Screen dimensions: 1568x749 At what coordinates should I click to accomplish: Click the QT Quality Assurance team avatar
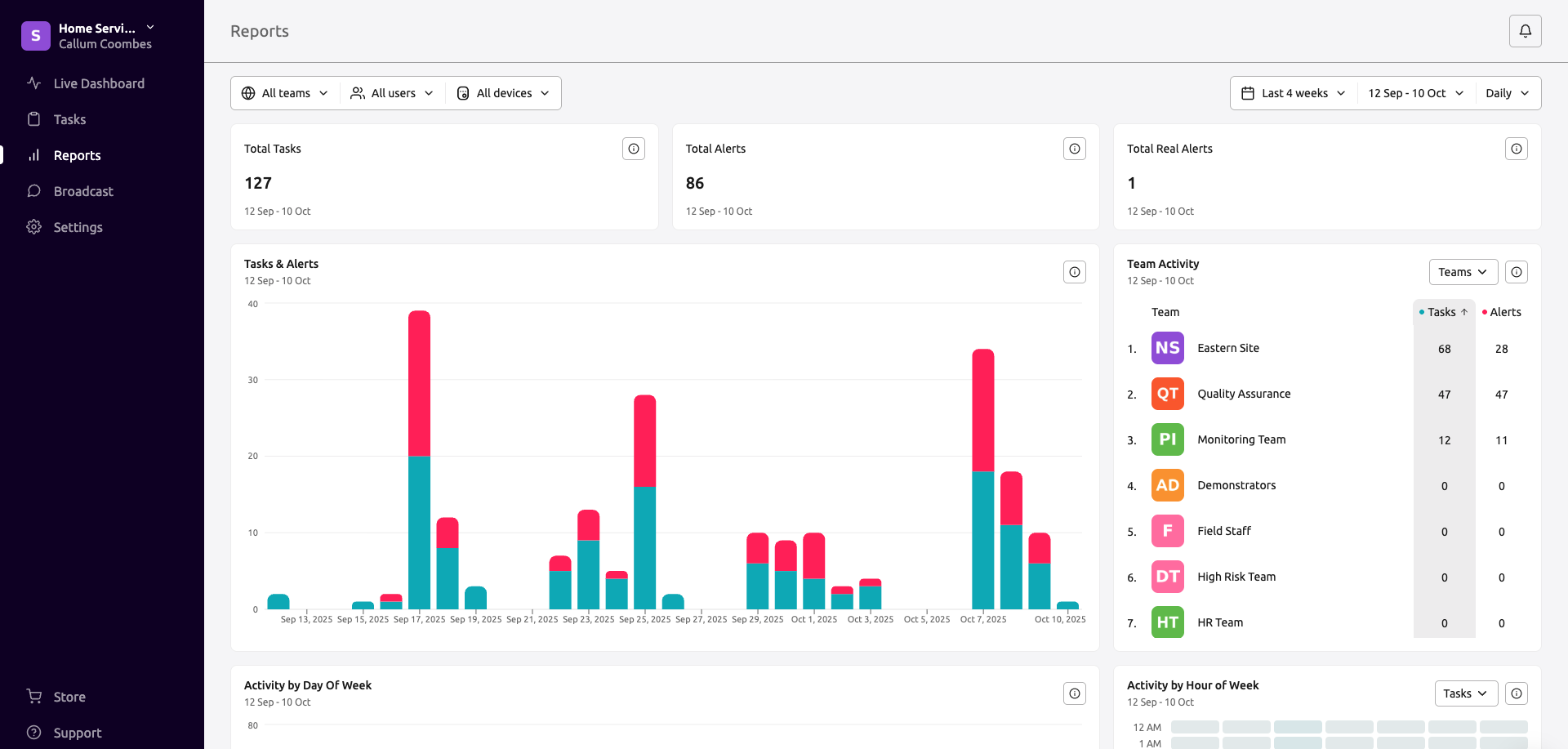click(x=1168, y=394)
